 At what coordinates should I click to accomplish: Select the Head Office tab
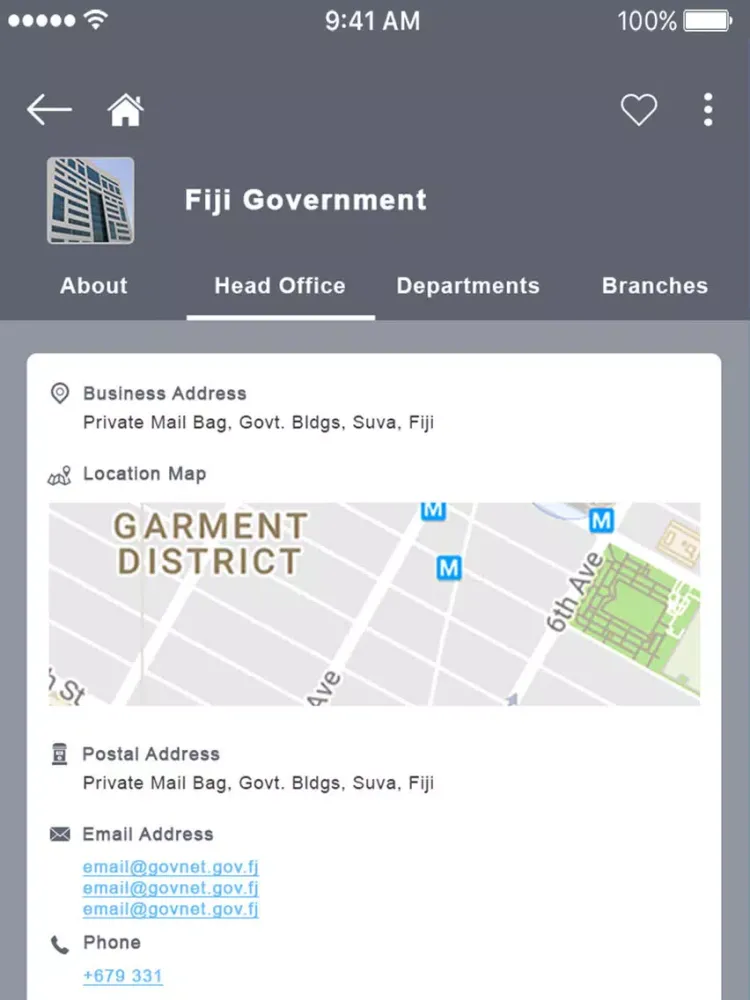pyautogui.click(x=280, y=286)
